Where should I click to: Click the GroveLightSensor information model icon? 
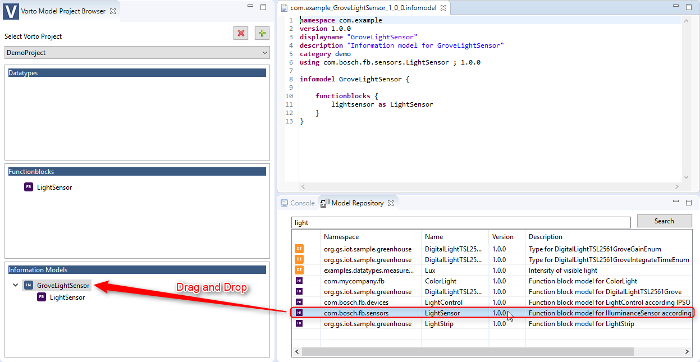[x=28, y=285]
